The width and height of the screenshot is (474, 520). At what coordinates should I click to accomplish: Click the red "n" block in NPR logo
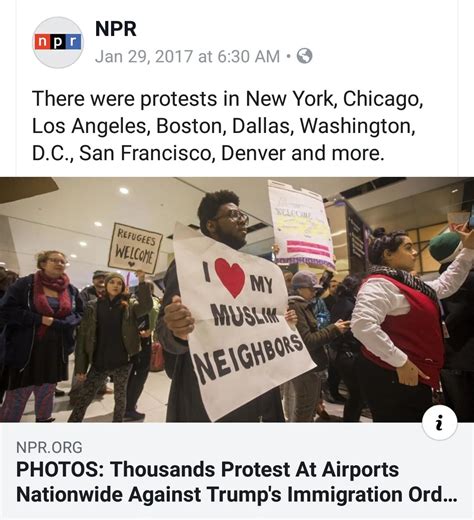[42, 42]
